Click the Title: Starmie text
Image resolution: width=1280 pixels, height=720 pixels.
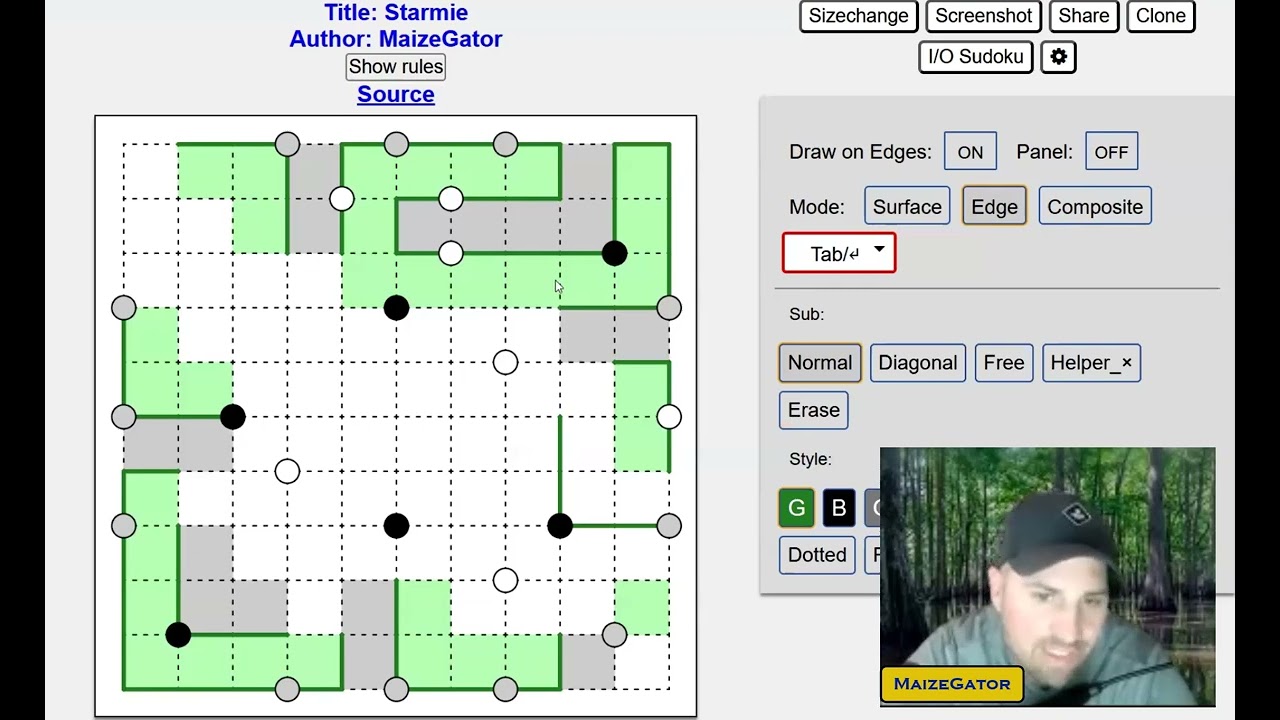click(396, 12)
